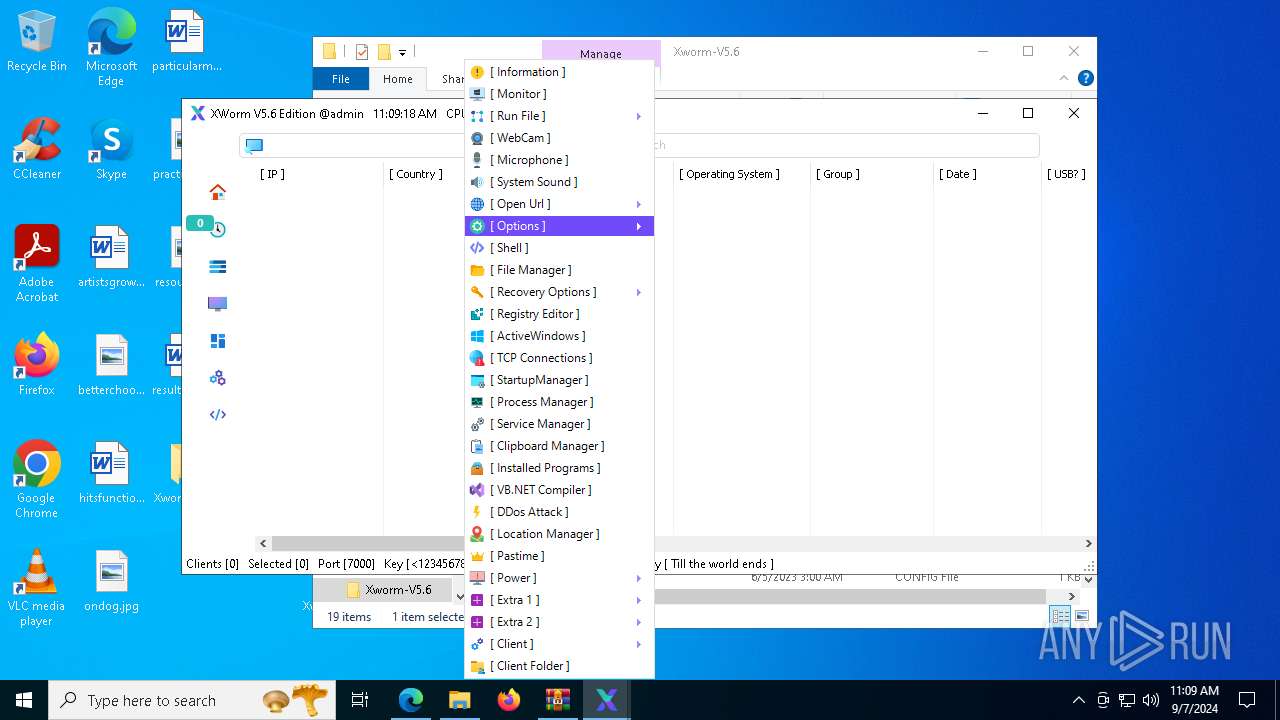1280x720 pixels.
Task: Expand the Run File submenu arrow
Action: tap(638, 116)
